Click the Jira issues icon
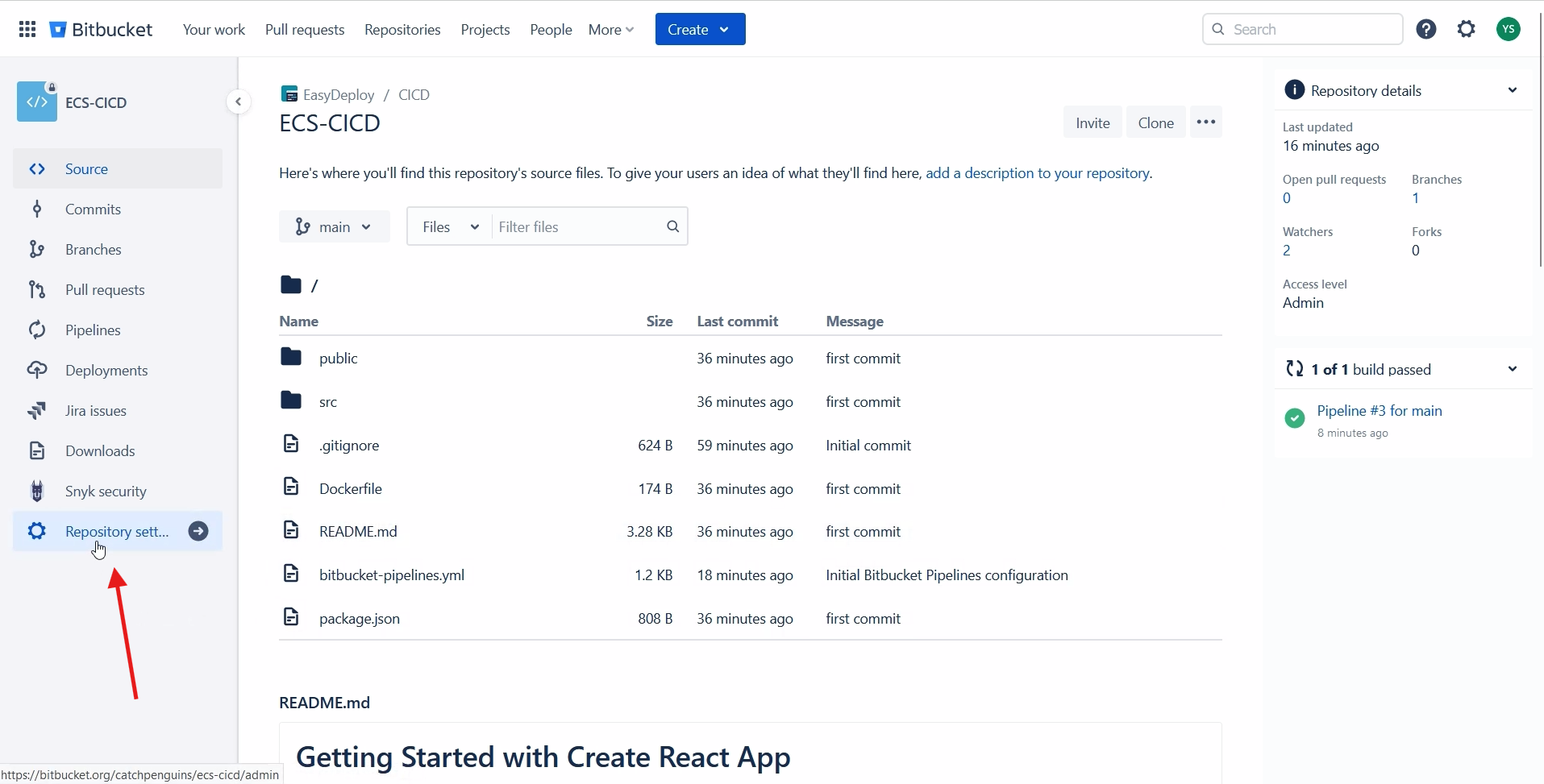The height and width of the screenshot is (784, 1544). point(37,411)
